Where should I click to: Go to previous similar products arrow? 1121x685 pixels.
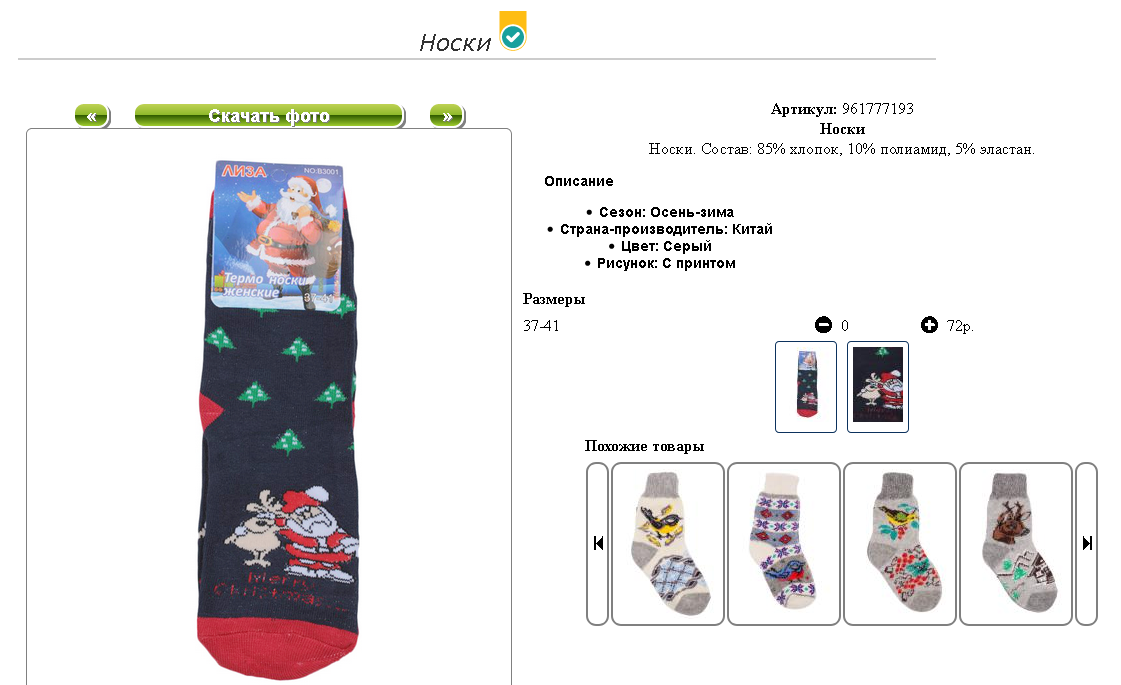(598, 544)
